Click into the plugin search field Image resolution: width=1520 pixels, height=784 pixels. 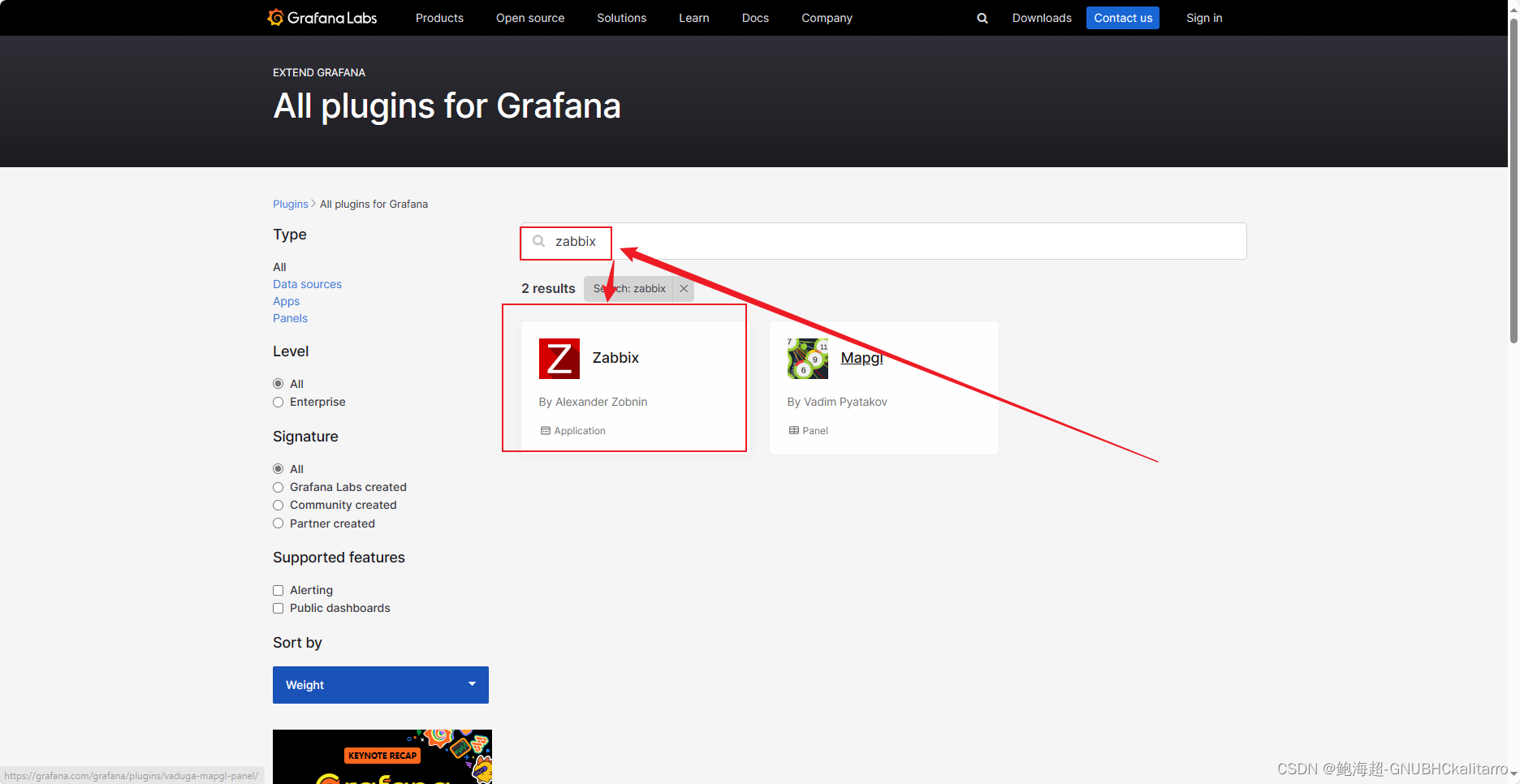pyautogui.click(x=883, y=241)
